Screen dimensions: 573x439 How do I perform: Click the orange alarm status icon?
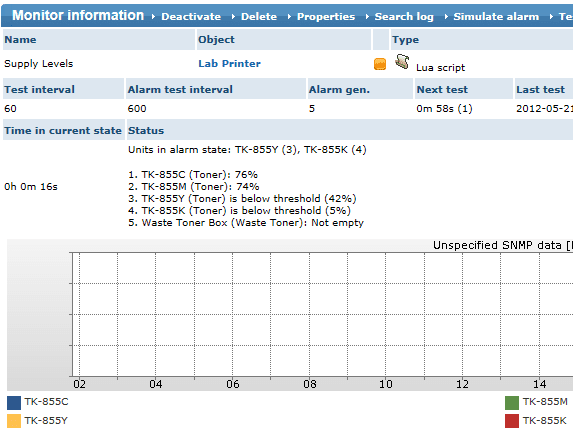pos(380,64)
